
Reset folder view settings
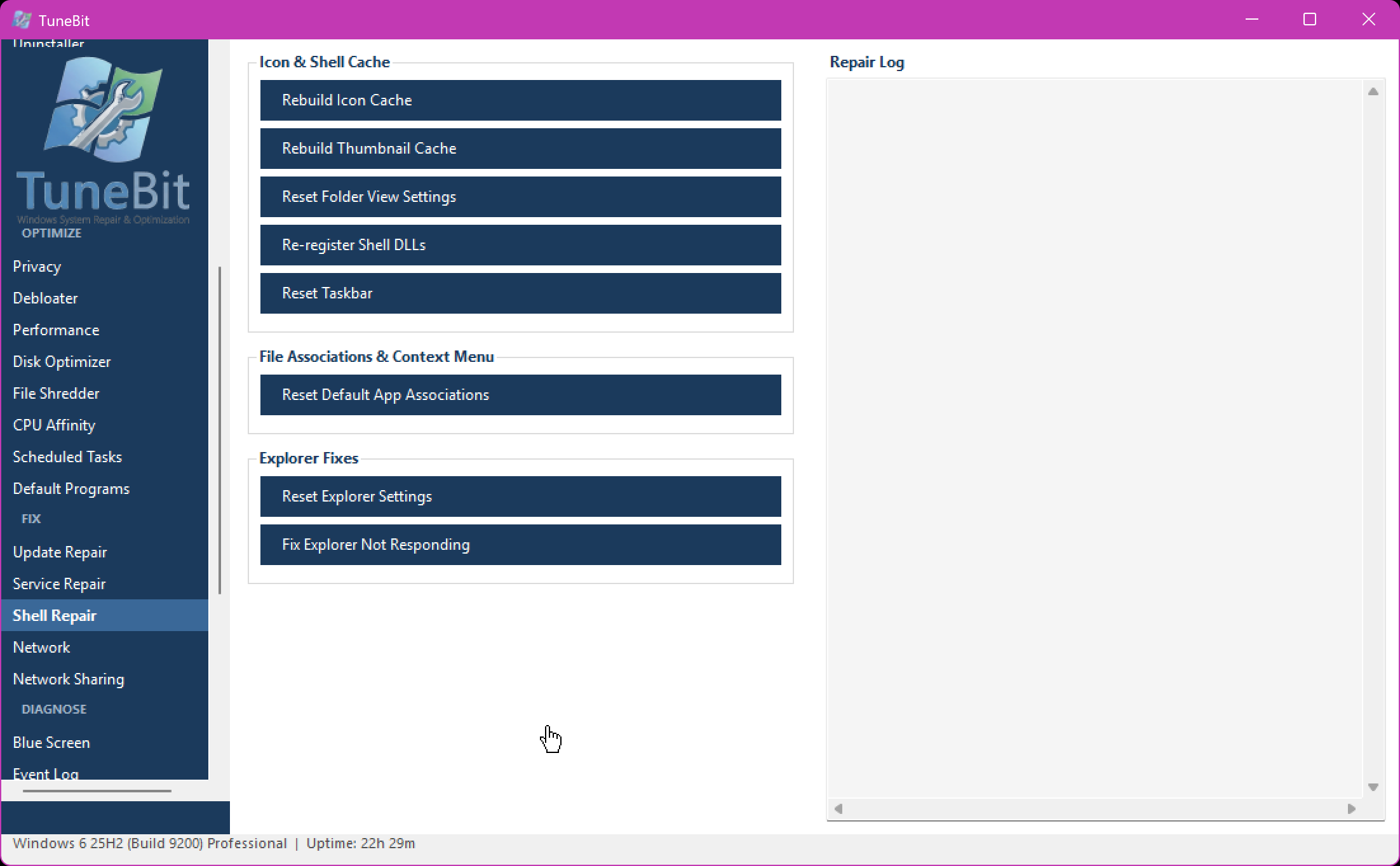tap(520, 197)
